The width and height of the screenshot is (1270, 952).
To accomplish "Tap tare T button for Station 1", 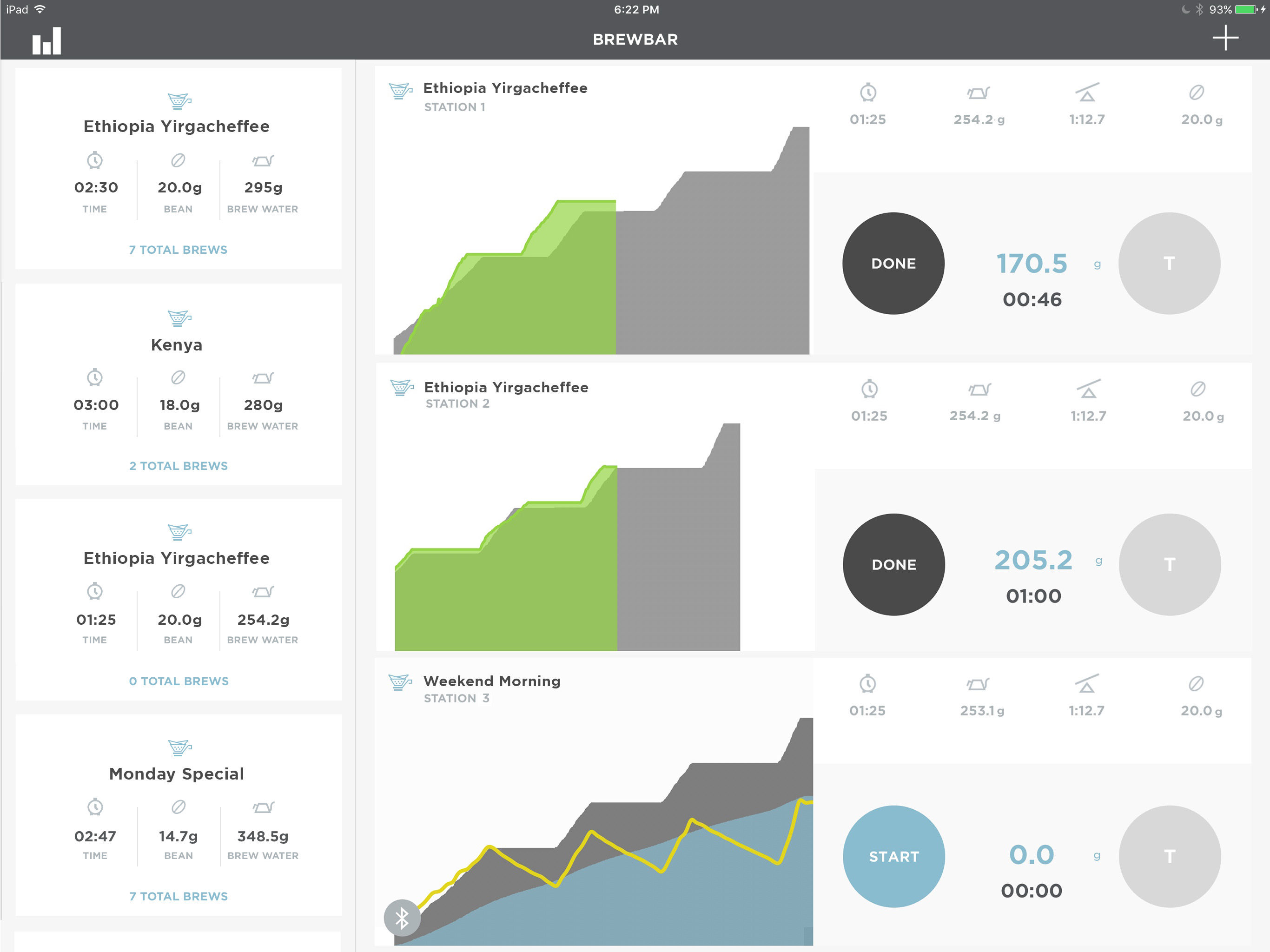I will [x=1170, y=263].
